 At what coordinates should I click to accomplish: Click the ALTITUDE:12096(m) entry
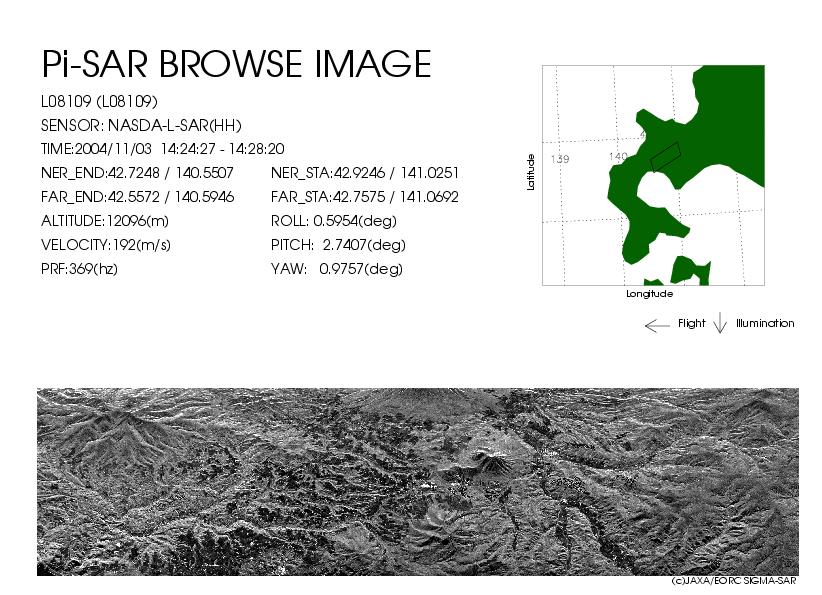105,221
